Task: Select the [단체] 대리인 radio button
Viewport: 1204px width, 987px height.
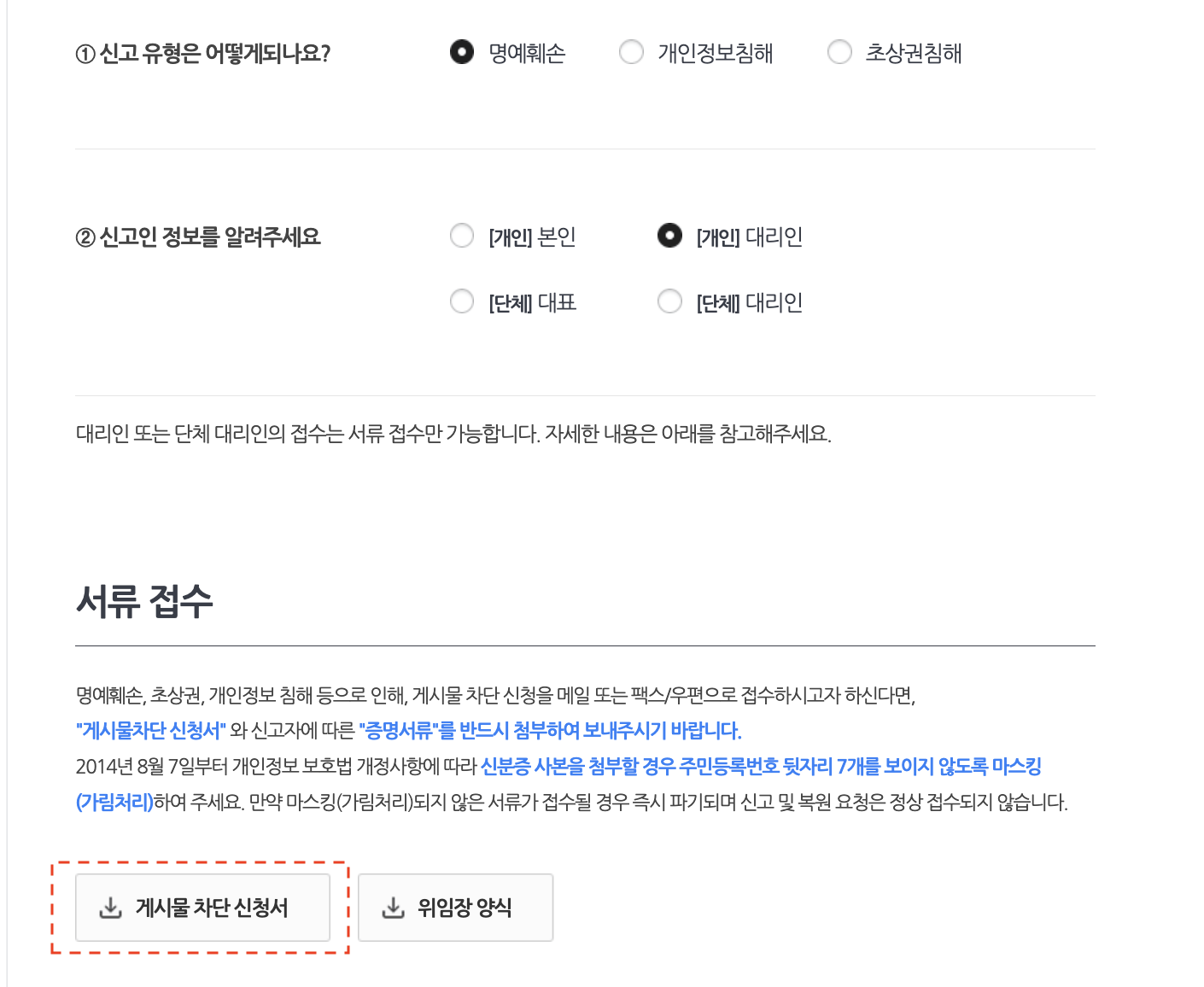Action: (x=669, y=301)
